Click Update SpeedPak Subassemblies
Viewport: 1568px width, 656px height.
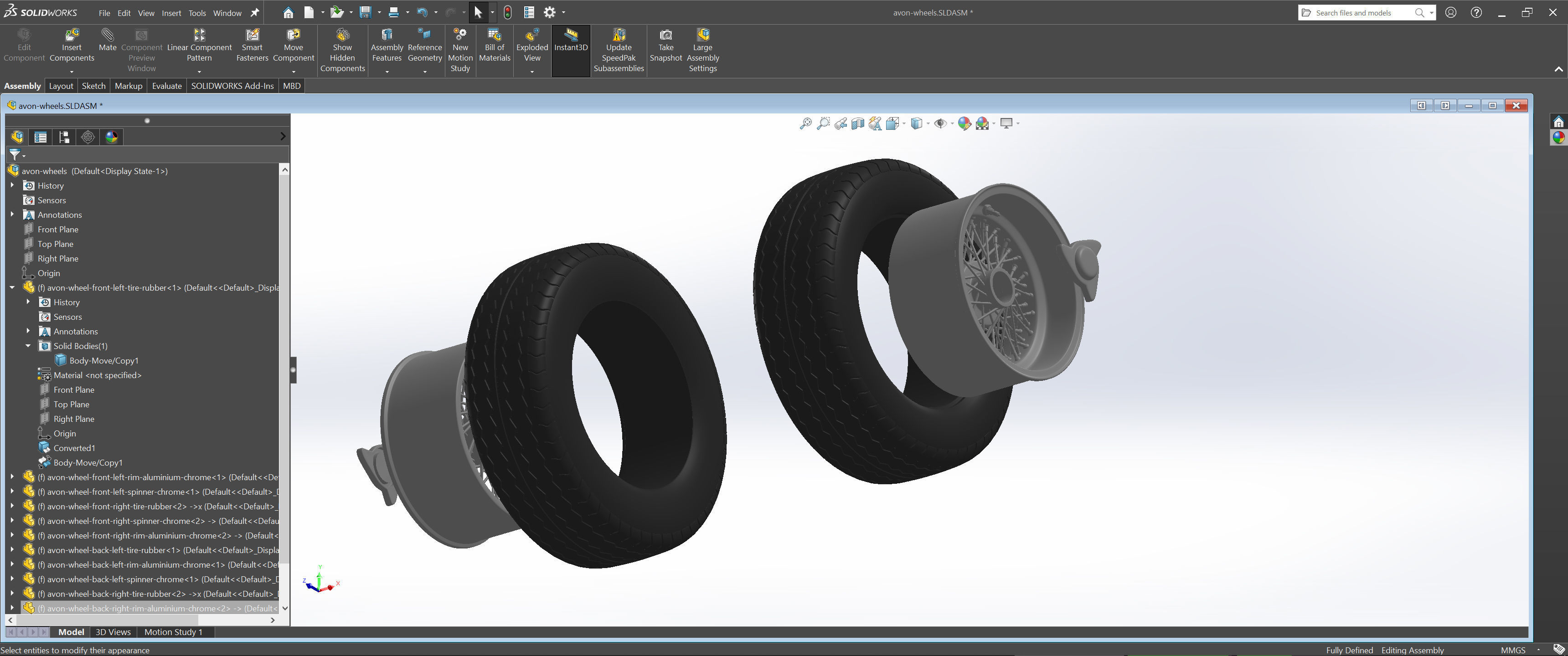(619, 51)
